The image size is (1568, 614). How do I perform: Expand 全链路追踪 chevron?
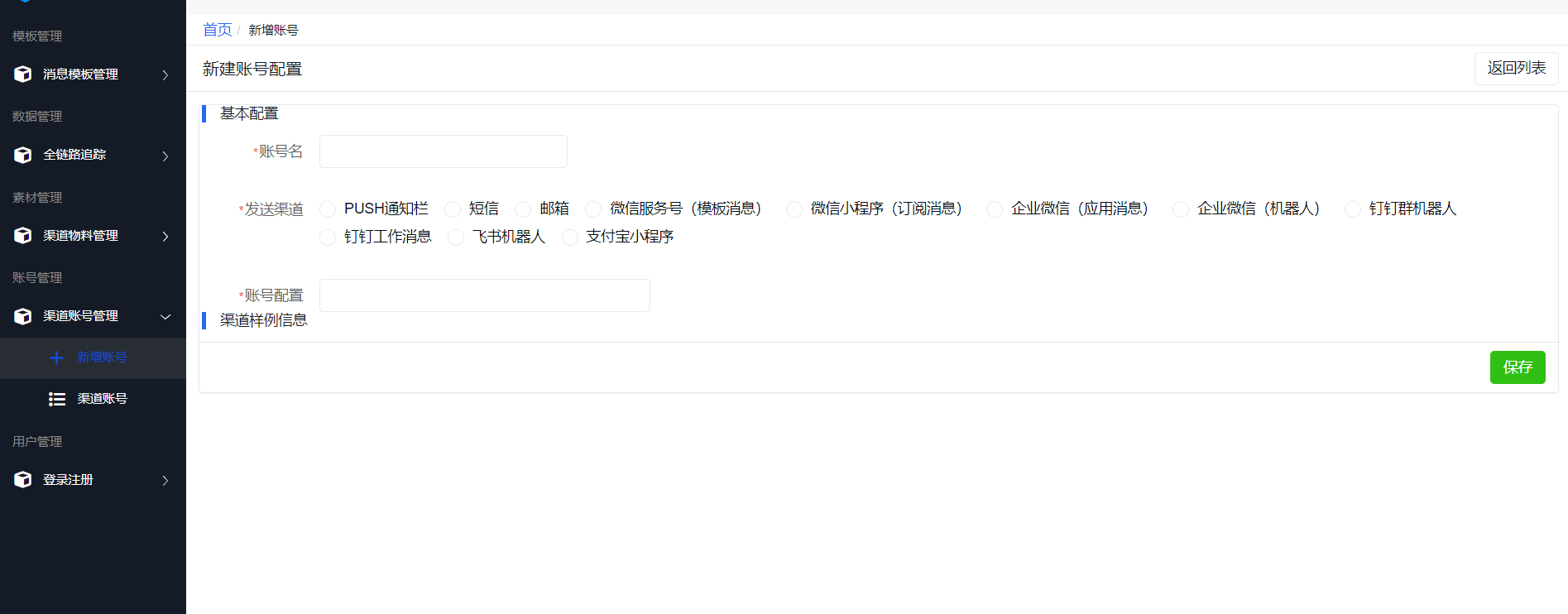coord(165,156)
